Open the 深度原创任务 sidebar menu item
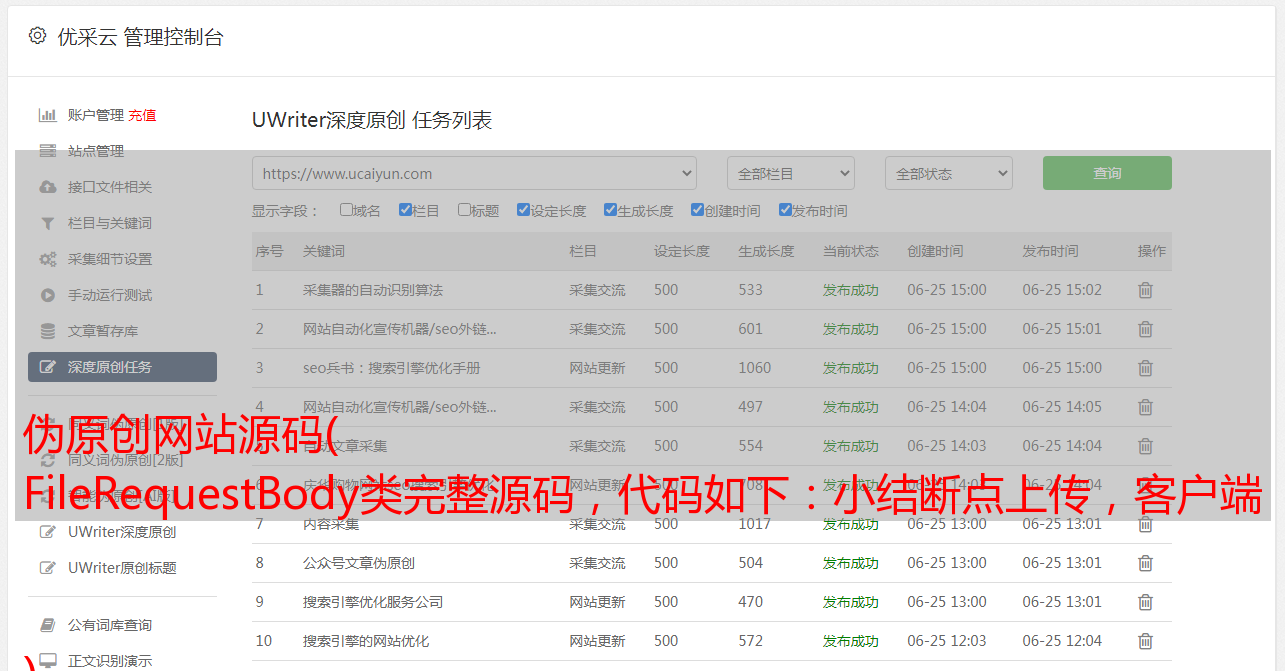This screenshot has width=1285, height=671. [x=122, y=367]
